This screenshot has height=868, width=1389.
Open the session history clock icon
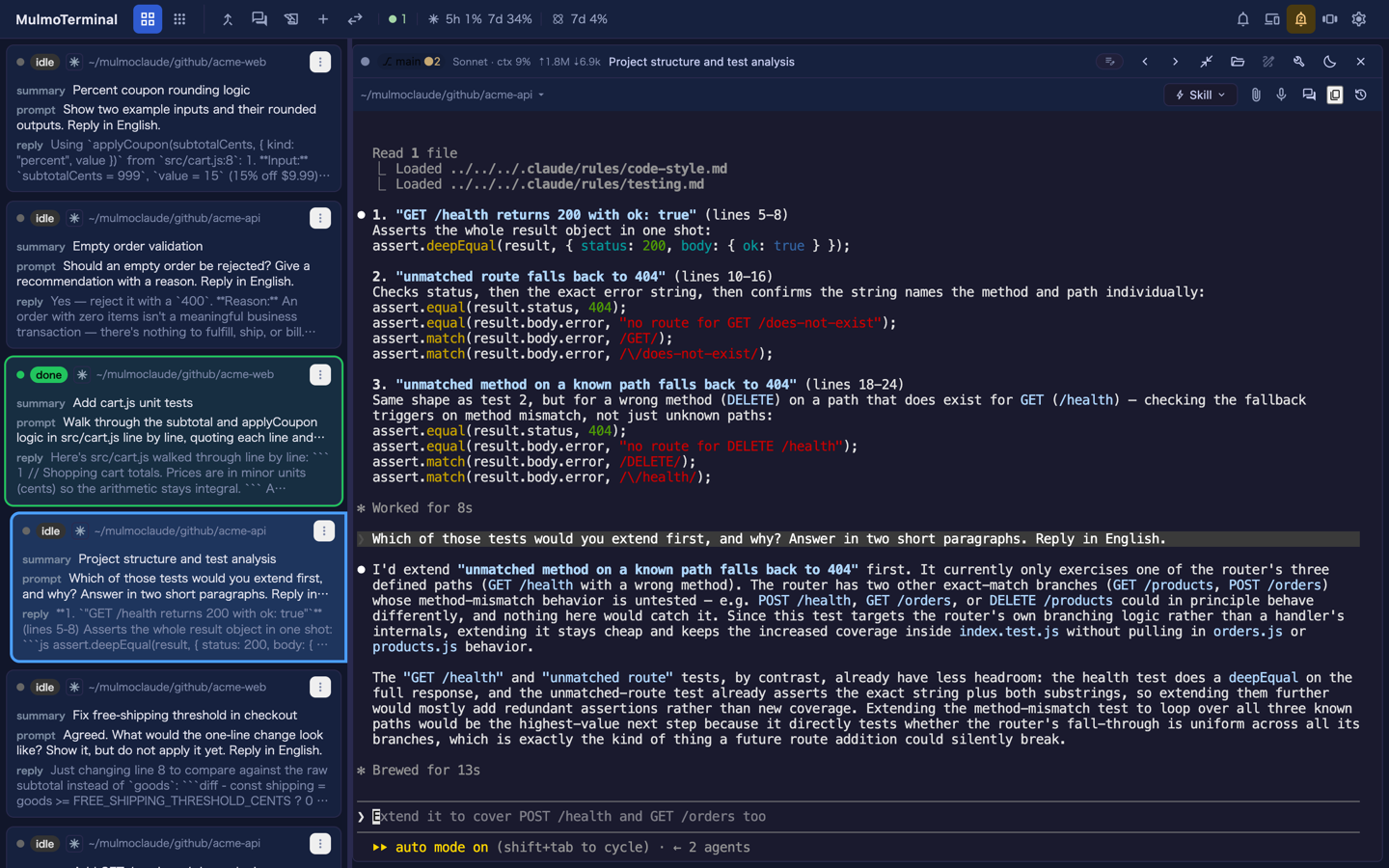click(1361, 95)
